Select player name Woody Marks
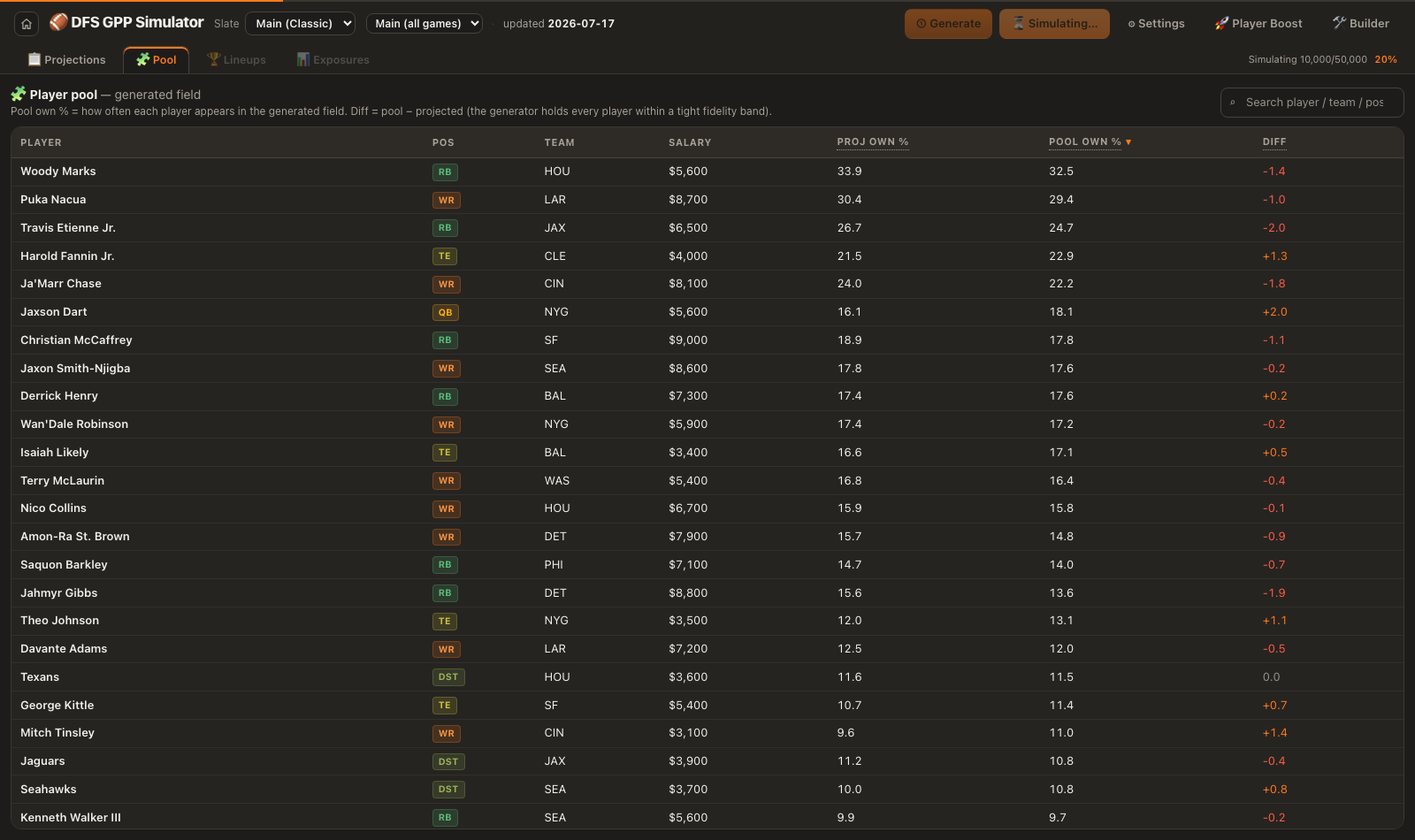The width and height of the screenshot is (1415, 840). tap(58, 172)
